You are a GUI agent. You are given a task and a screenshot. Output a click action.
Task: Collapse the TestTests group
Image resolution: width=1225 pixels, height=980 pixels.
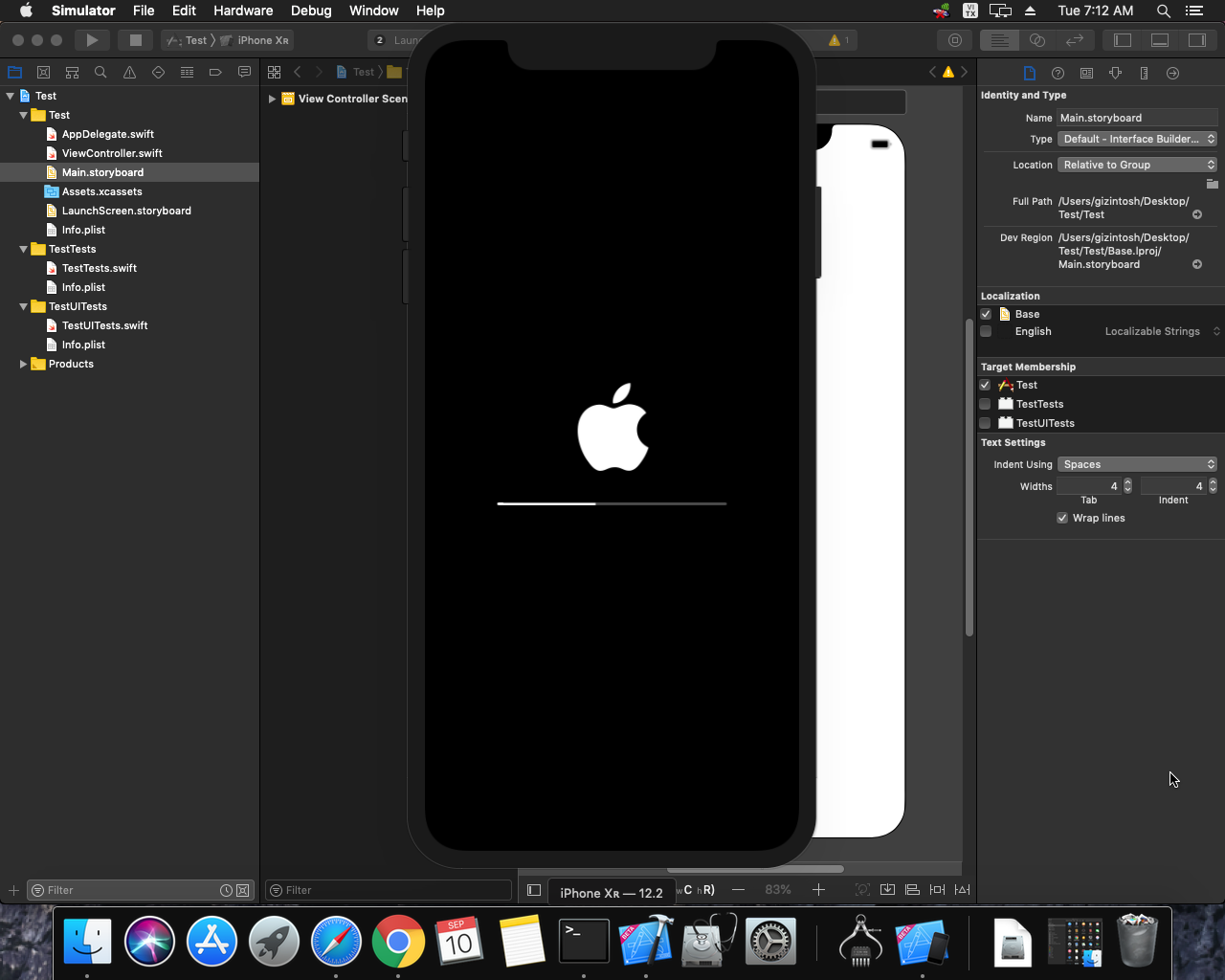24,249
